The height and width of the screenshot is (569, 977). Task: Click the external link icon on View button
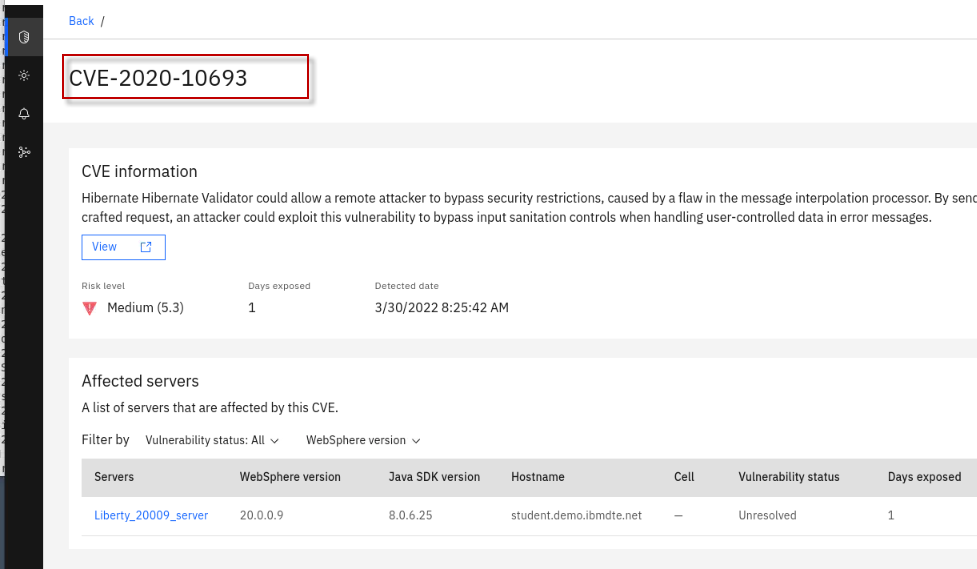[x=146, y=247]
